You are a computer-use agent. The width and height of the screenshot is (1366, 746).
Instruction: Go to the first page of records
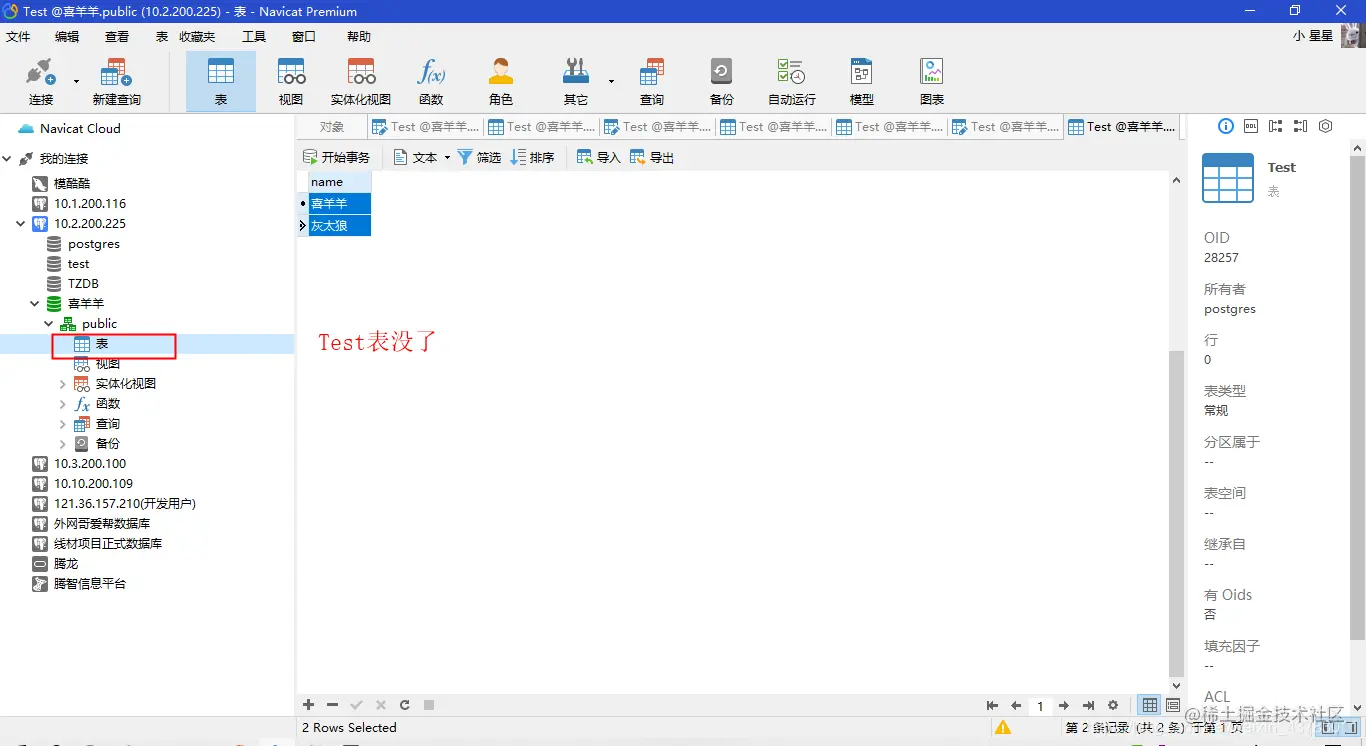(x=992, y=705)
